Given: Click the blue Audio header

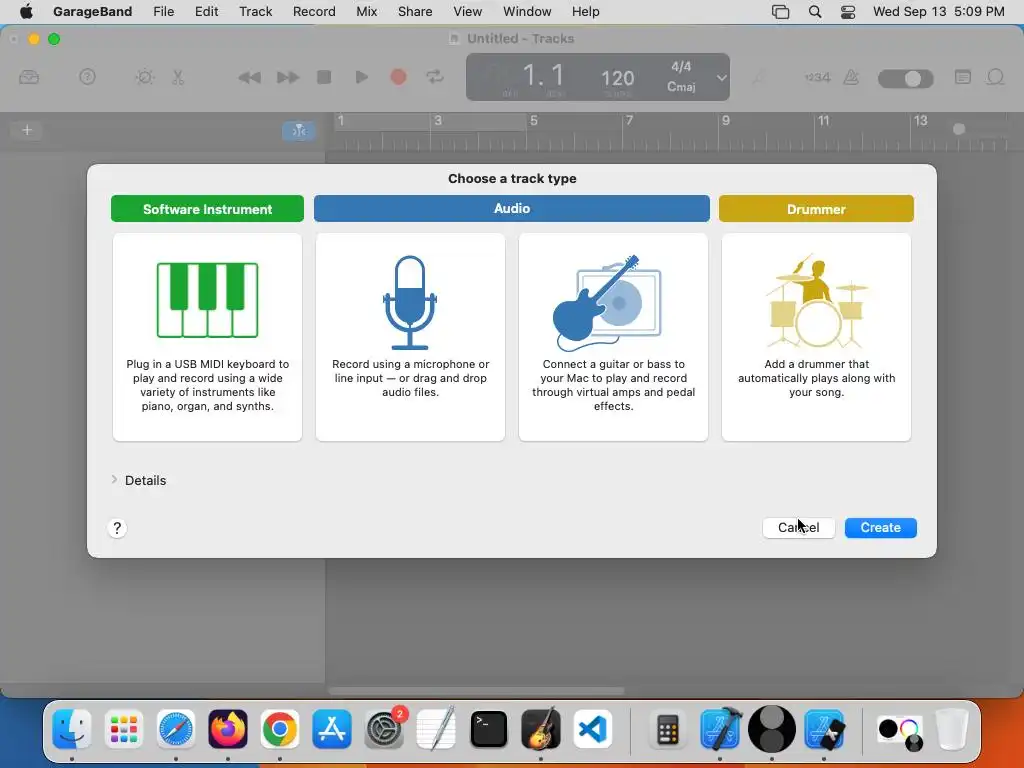Looking at the screenshot, I should (511, 208).
